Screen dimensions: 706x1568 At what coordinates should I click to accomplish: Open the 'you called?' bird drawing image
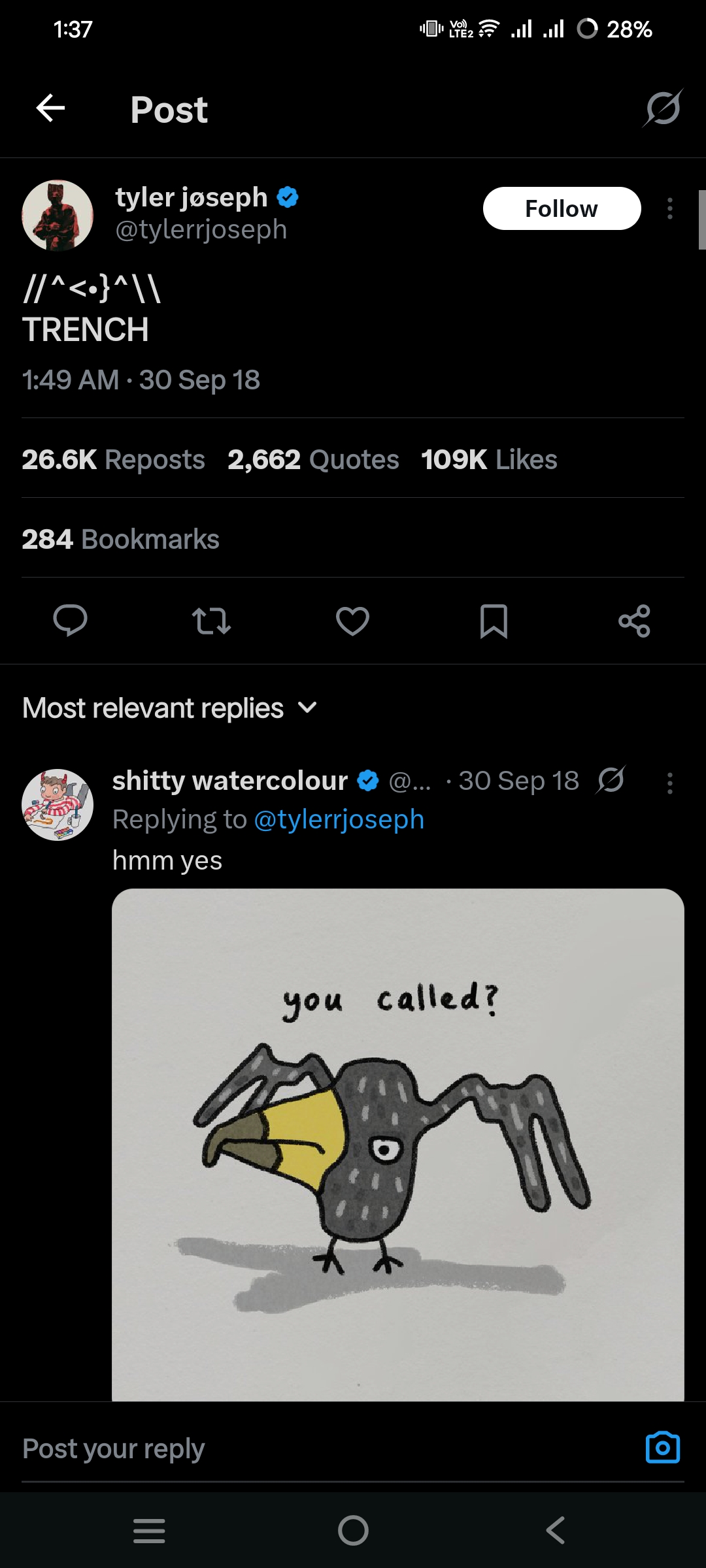click(x=397, y=1143)
